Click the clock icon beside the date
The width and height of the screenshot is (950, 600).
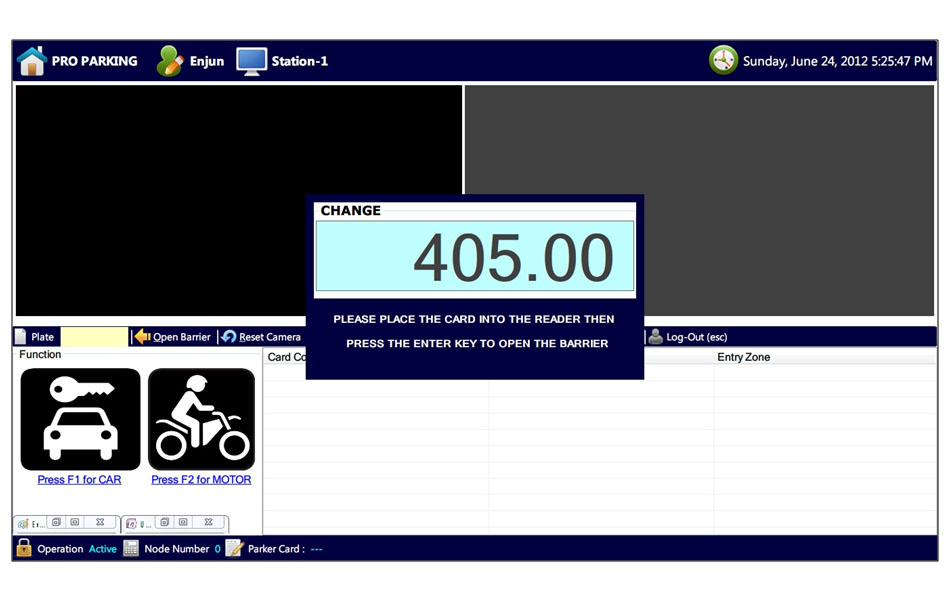[723, 61]
